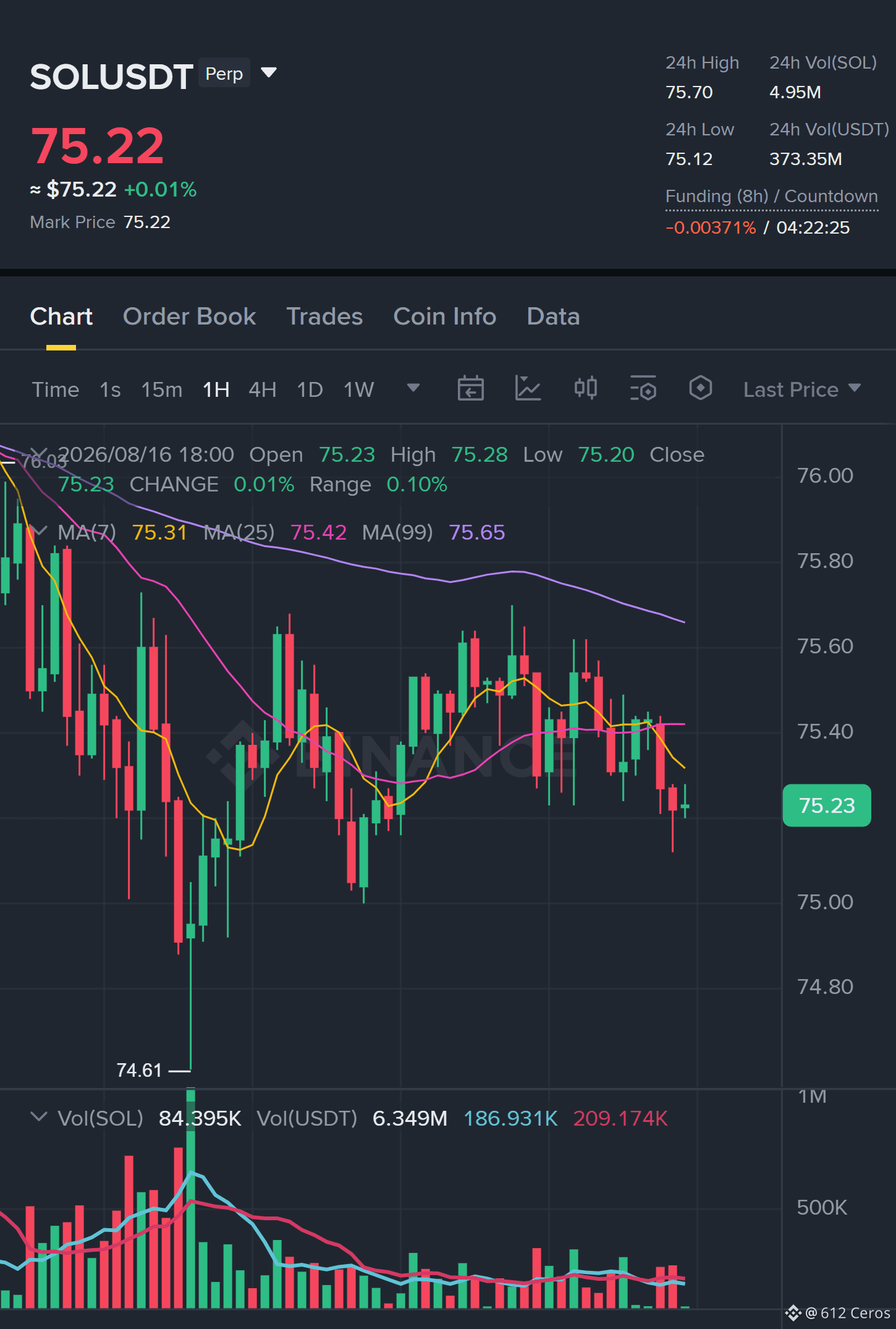
Task: Tap the 209.174K volume MA value
Action: click(620, 1118)
